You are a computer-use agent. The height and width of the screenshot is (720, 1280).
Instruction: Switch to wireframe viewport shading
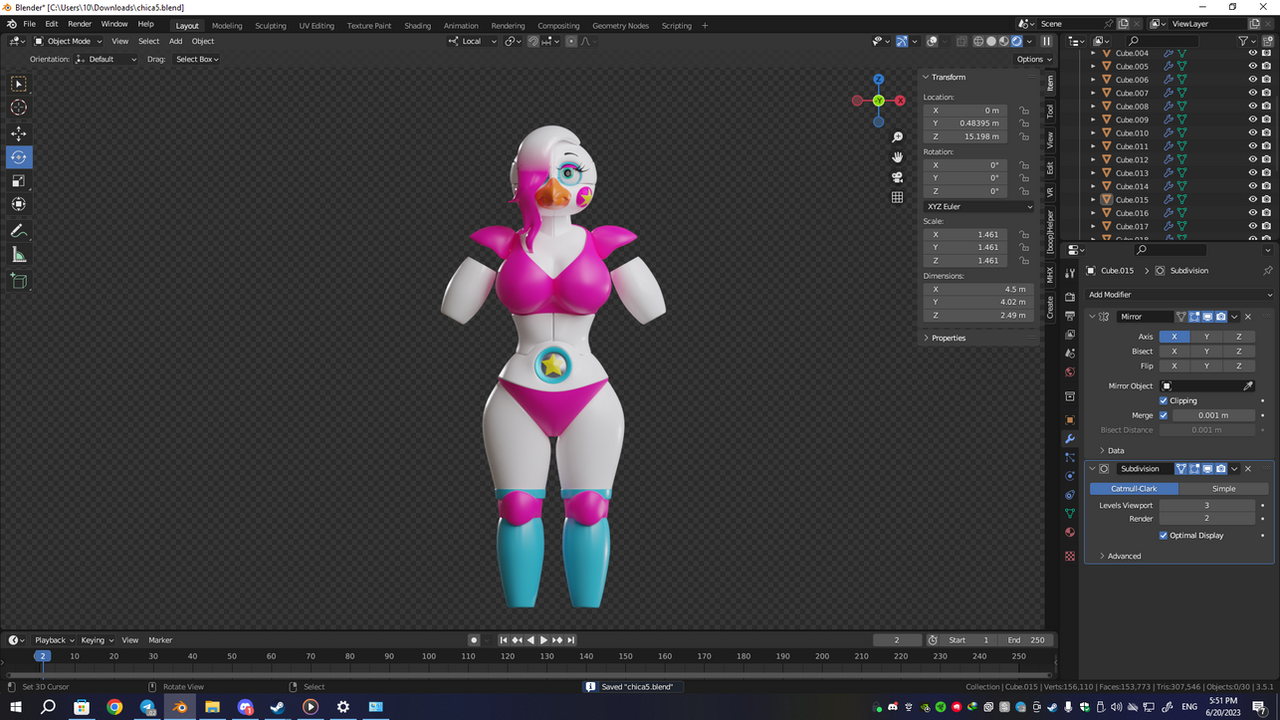click(x=978, y=41)
